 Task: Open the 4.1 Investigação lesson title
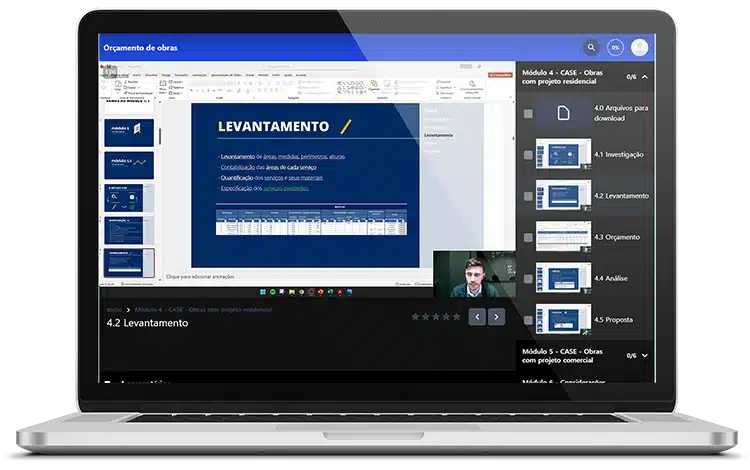[x=618, y=154]
